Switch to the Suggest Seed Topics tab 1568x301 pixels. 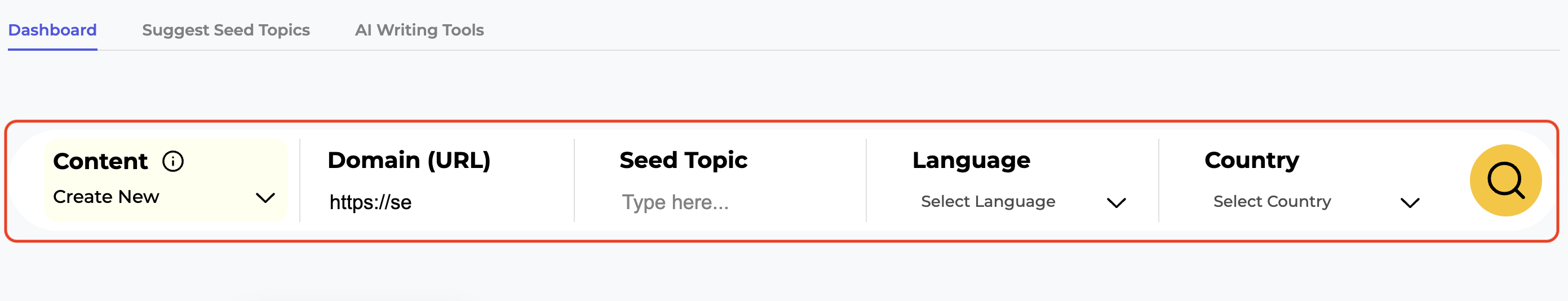coord(226,30)
